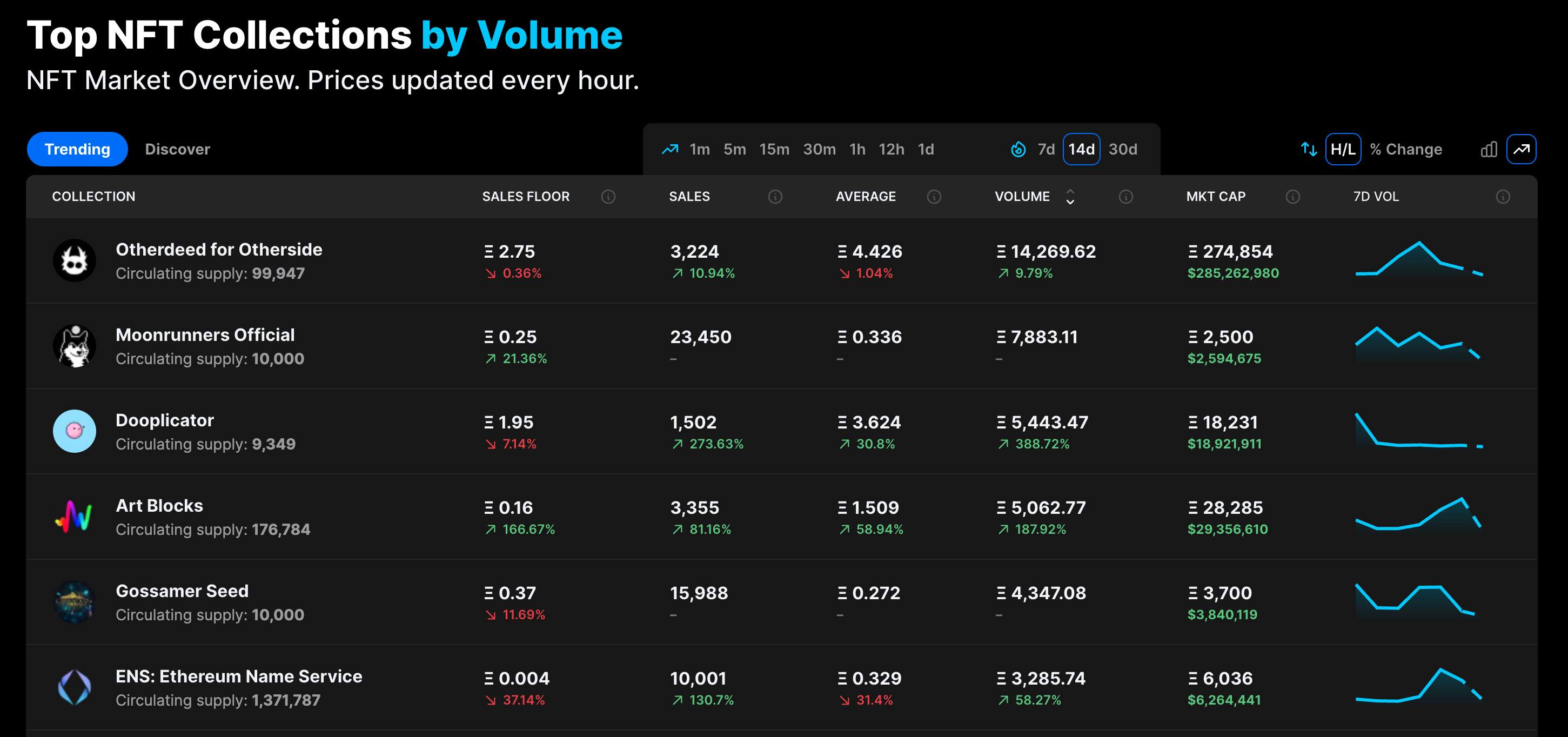Click Gossamer Seed floor price 0.37
The height and width of the screenshot is (737, 1568).
(510, 593)
